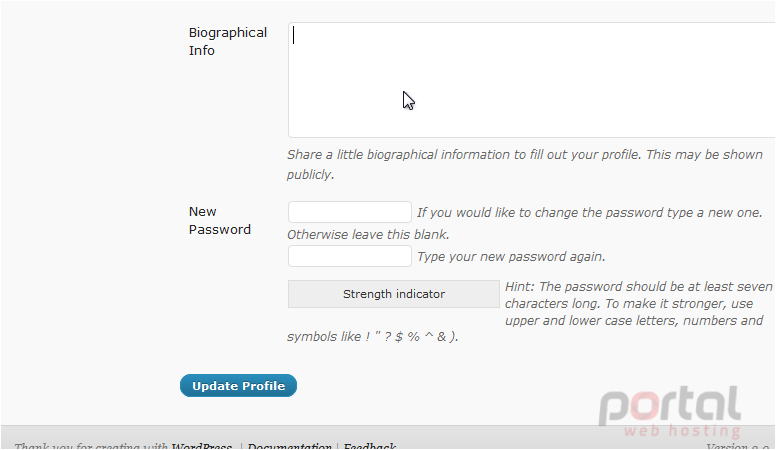Viewport: 776px width, 450px height.
Task: Click 'Otherwise leave this blank' text
Action: (368, 235)
